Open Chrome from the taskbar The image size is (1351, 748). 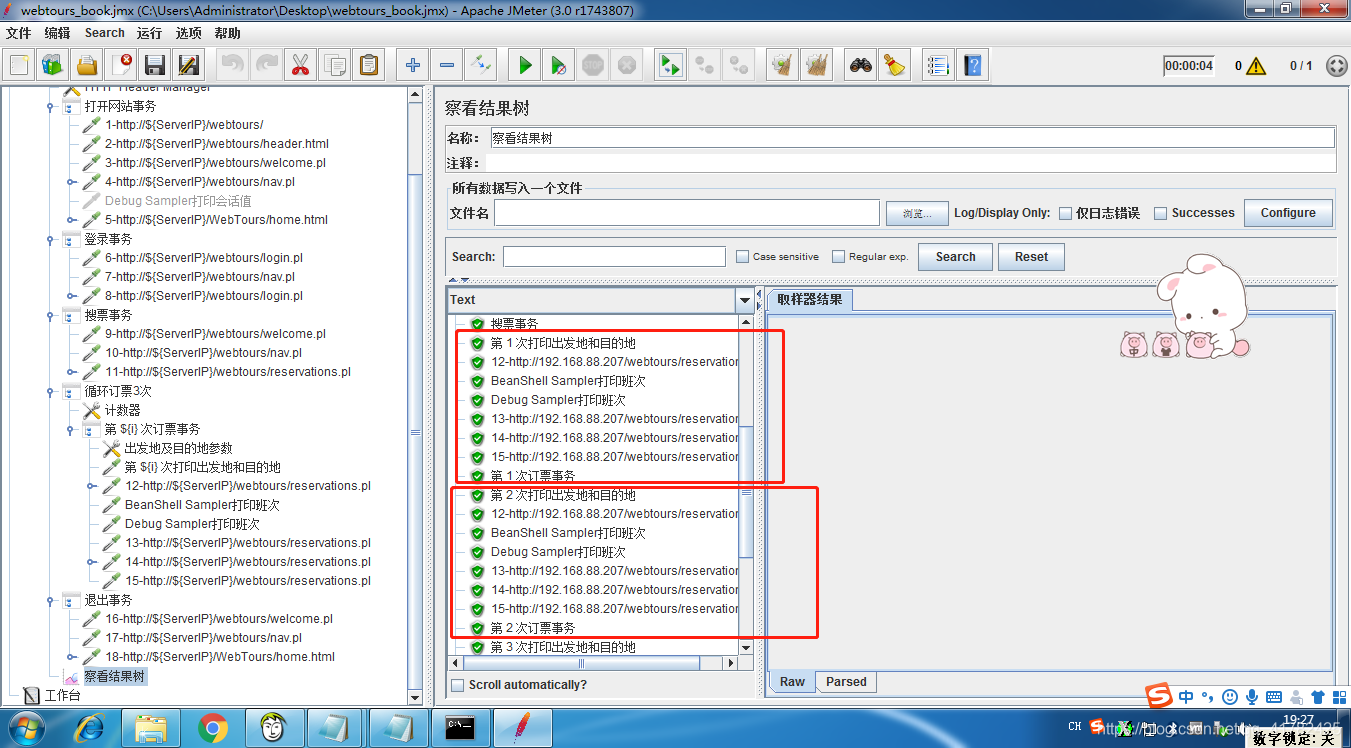(212, 727)
